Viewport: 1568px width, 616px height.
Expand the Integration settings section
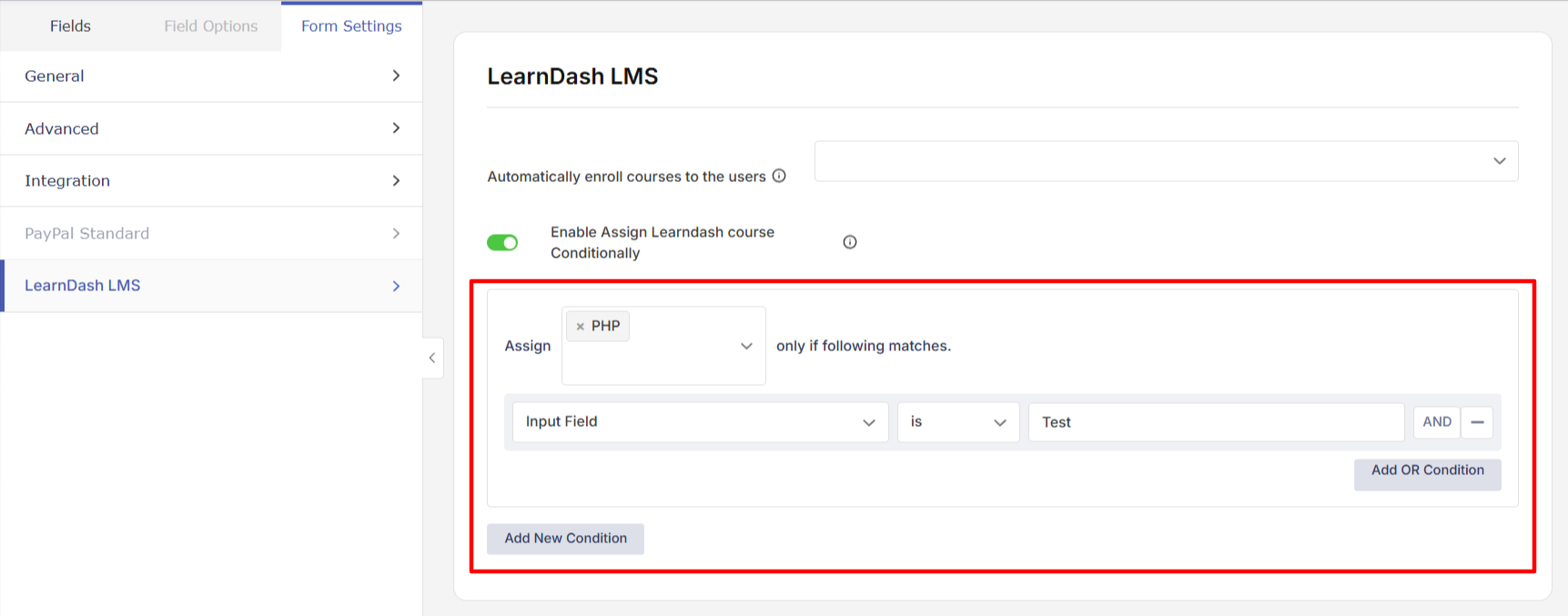211,181
